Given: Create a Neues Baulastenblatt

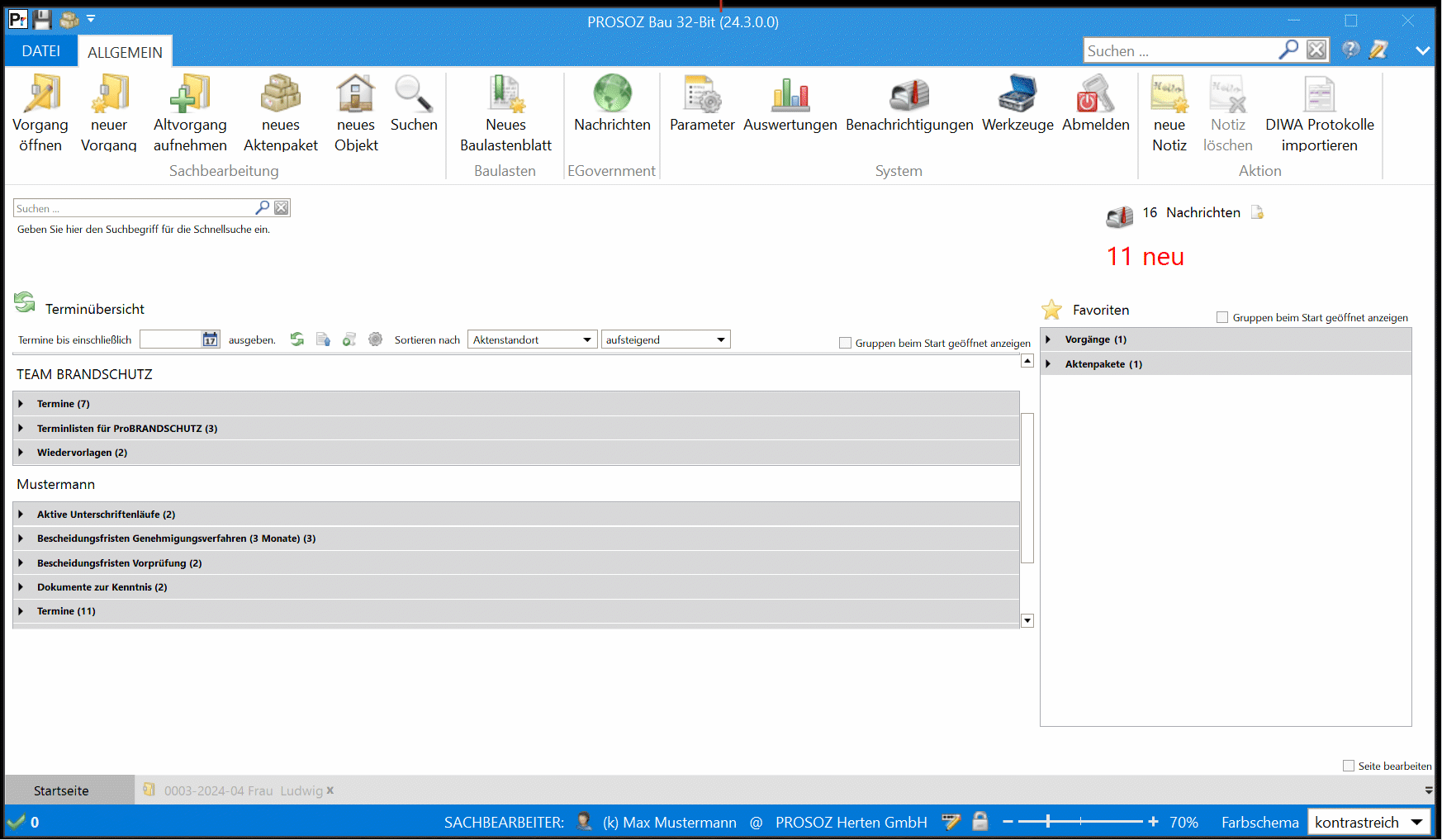Looking at the screenshot, I should pyautogui.click(x=505, y=113).
